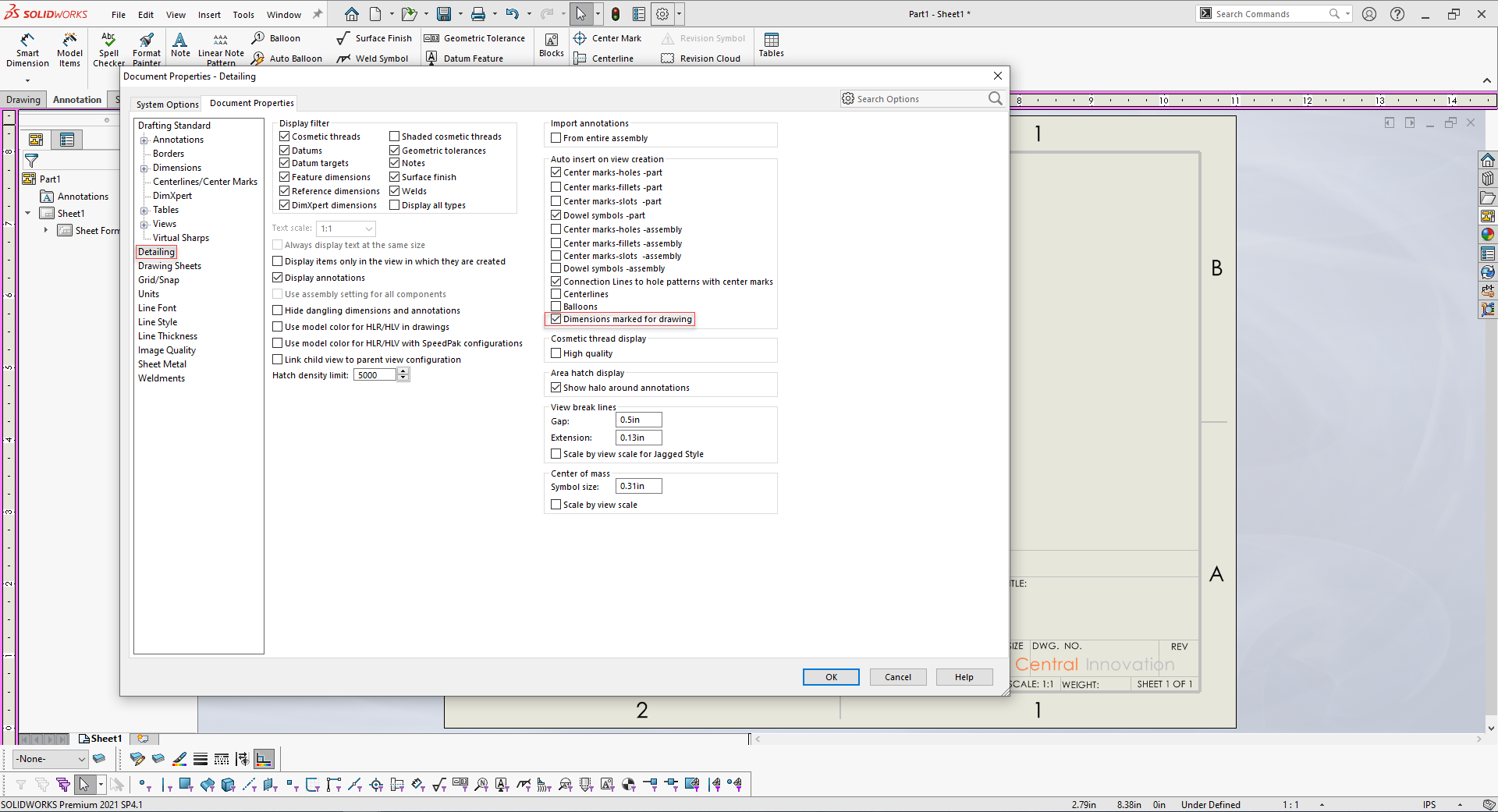The height and width of the screenshot is (812, 1498).
Task: Click the Center Mark tool
Action: 607,38
